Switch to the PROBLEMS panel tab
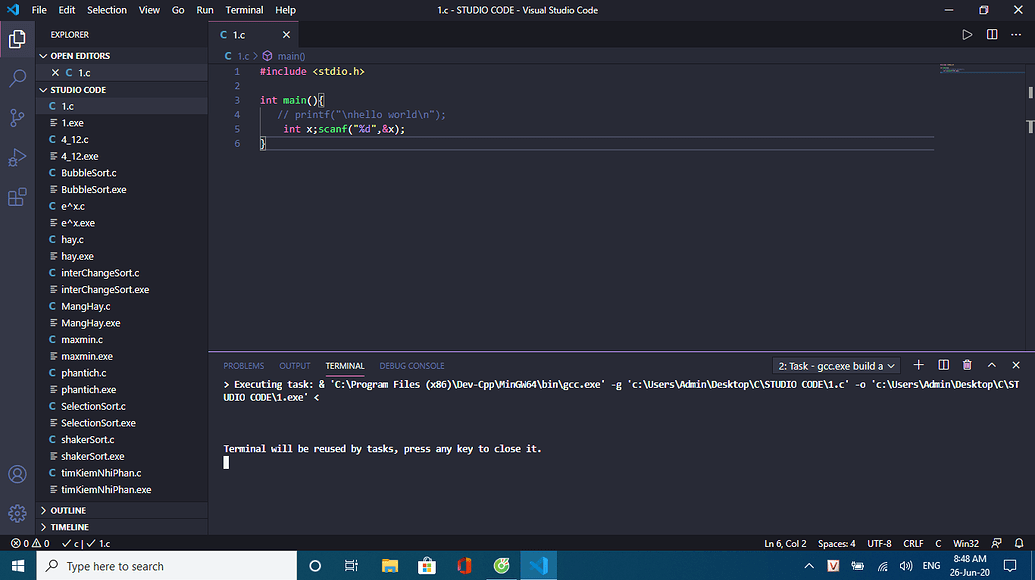Image resolution: width=1035 pixels, height=580 pixels. [x=244, y=366]
